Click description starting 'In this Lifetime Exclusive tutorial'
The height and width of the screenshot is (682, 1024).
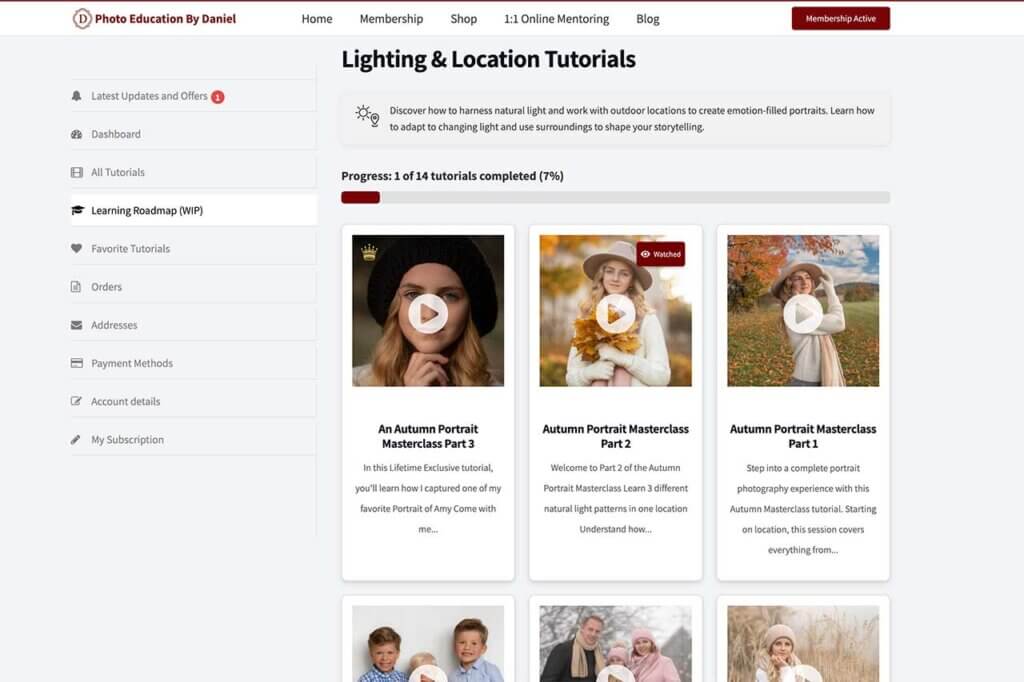click(x=428, y=498)
